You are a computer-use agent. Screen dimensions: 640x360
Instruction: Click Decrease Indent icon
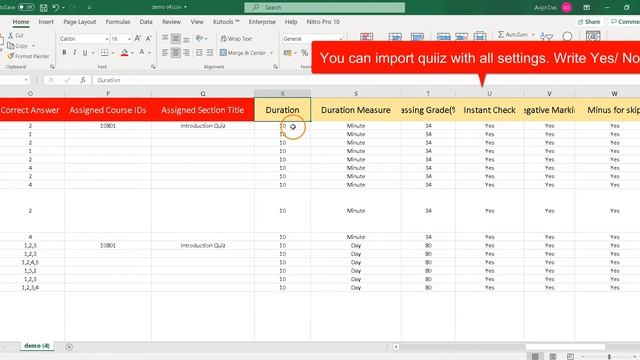(199, 53)
